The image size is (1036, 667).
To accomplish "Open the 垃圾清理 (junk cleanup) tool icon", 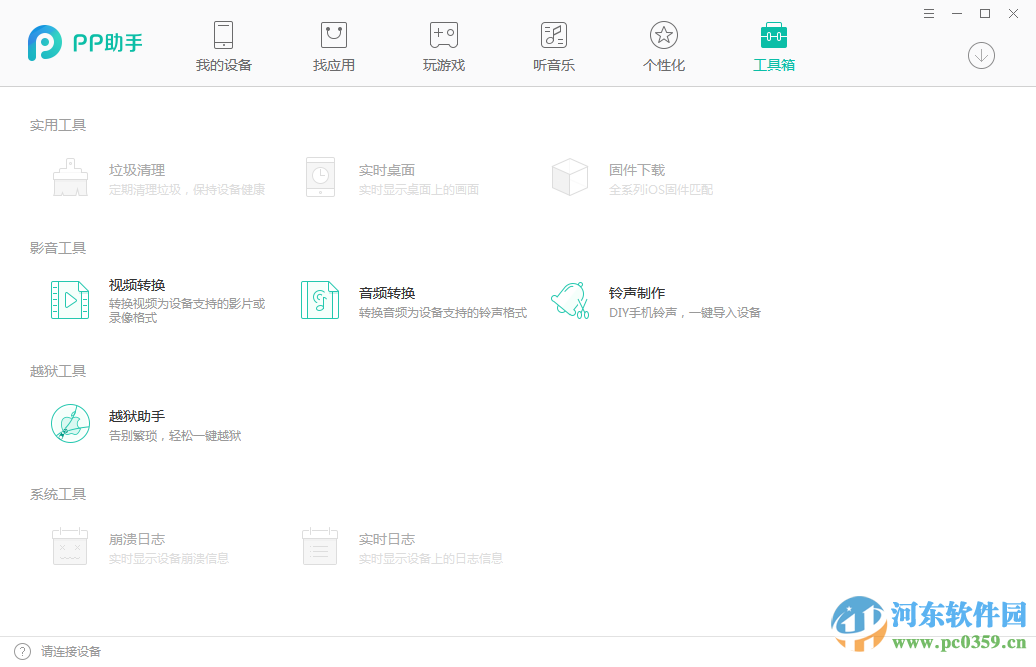I will tap(69, 176).
